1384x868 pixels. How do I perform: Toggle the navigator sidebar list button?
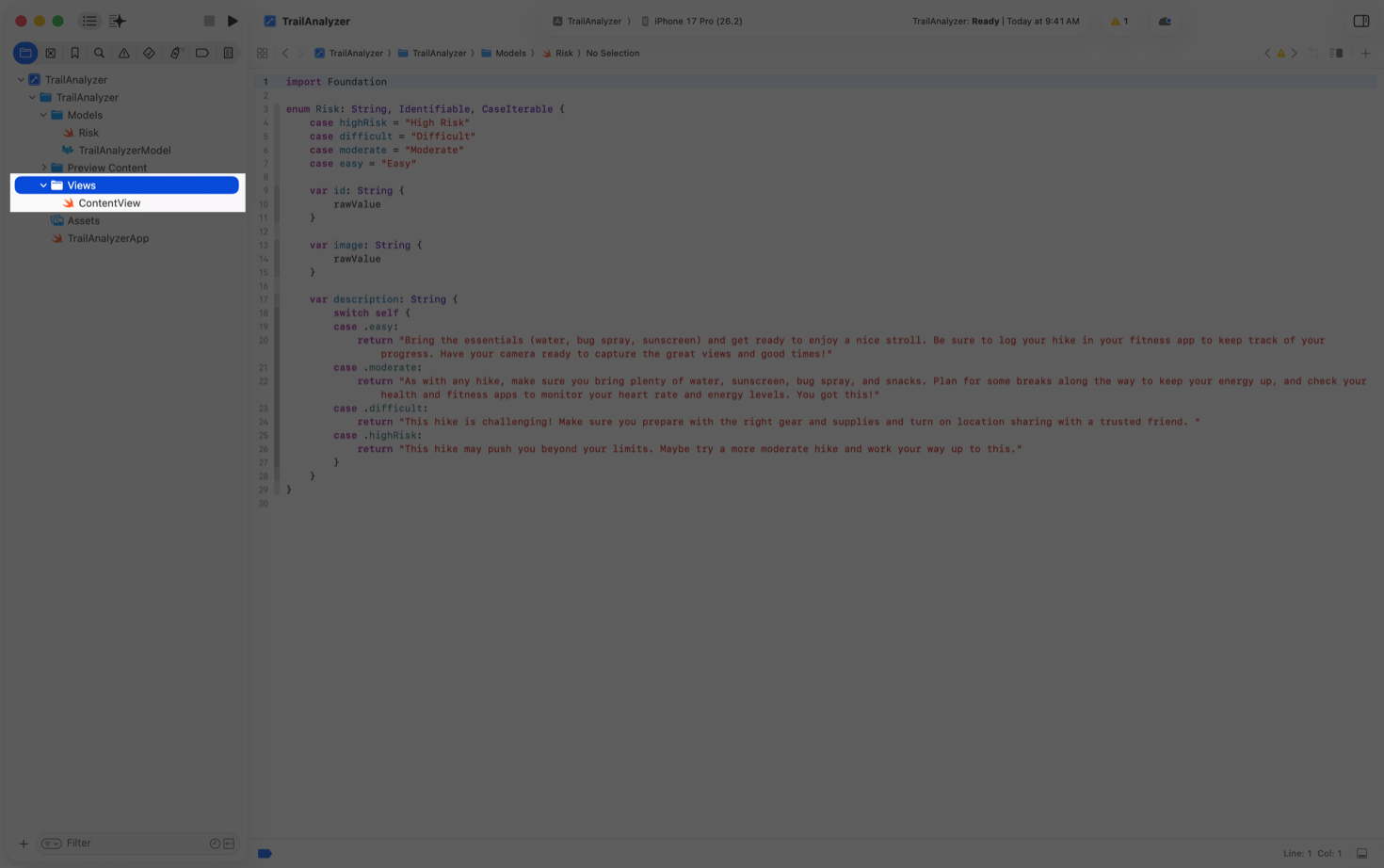click(89, 21)
